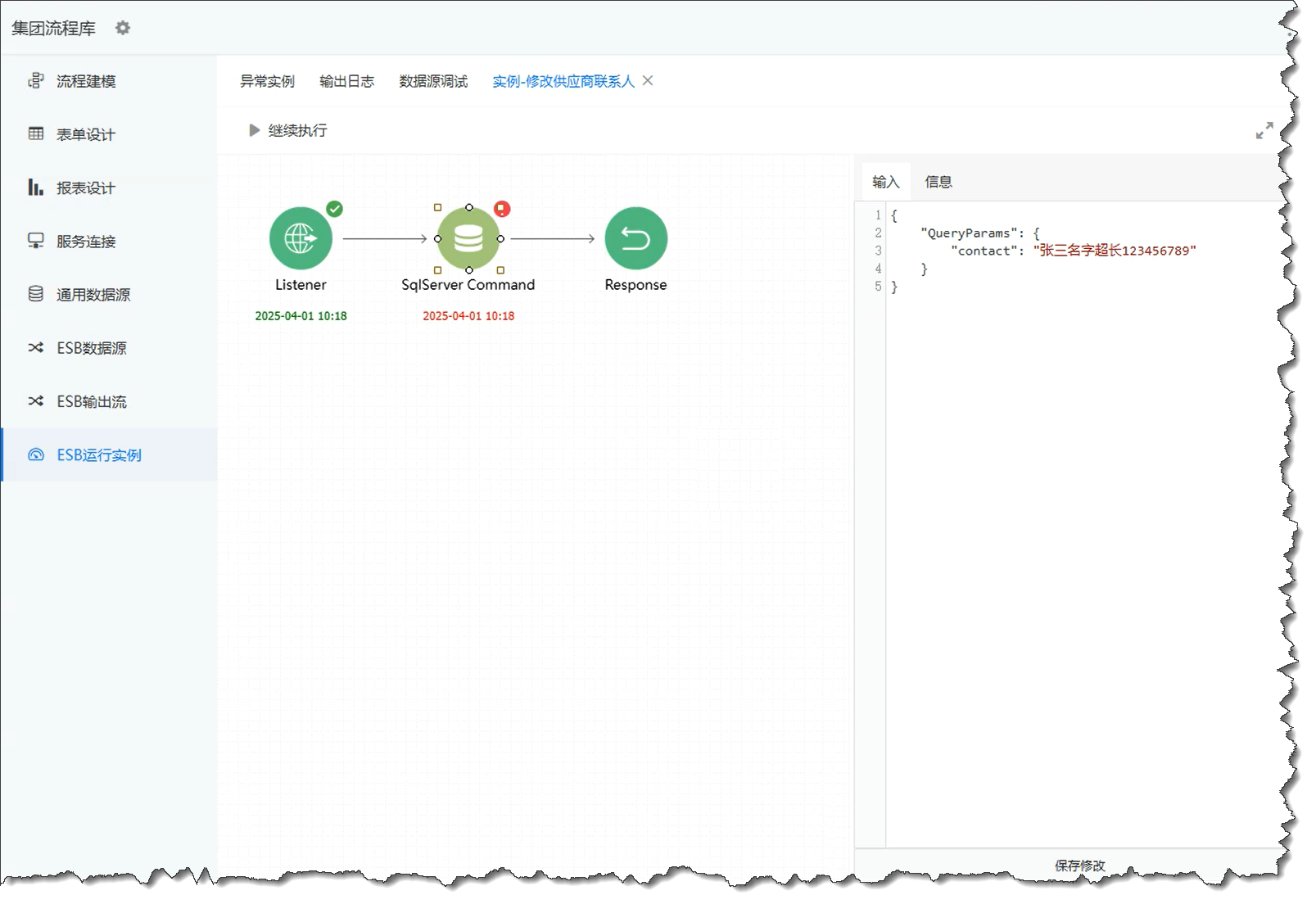Select the 输入 panel tab

coord(885,182)
